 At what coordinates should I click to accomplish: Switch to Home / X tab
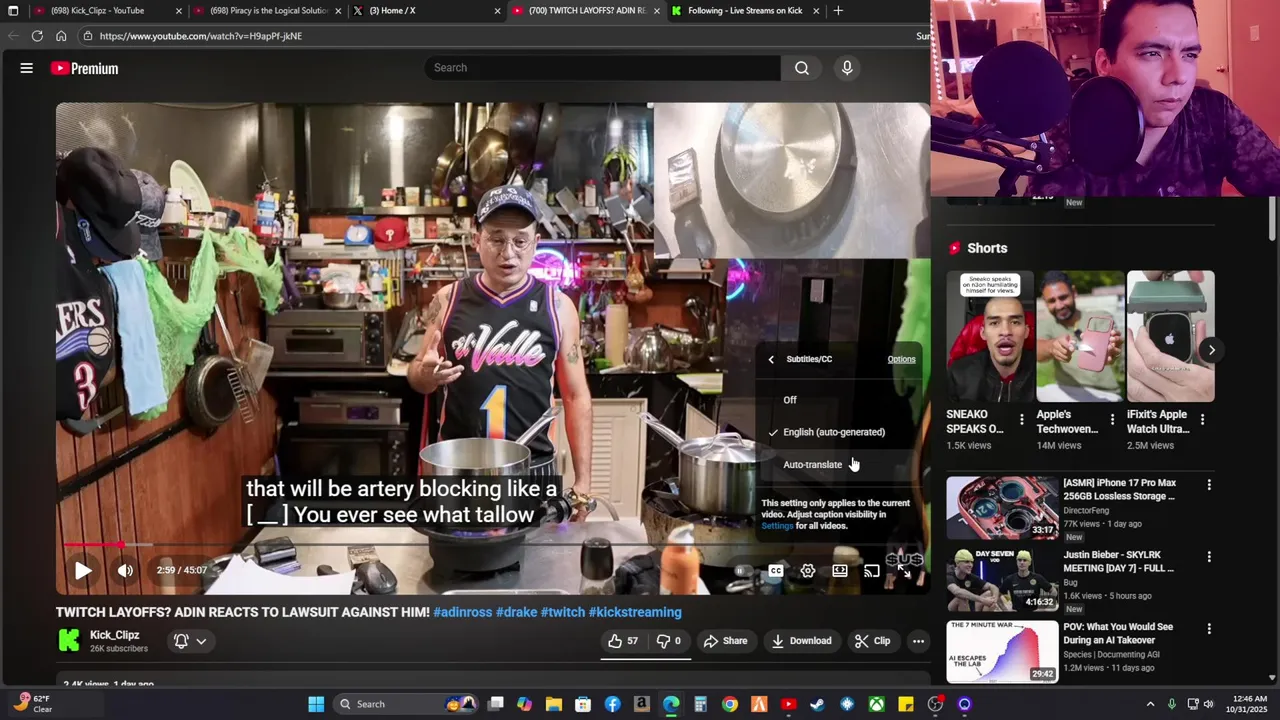click(x=426, y=11)
